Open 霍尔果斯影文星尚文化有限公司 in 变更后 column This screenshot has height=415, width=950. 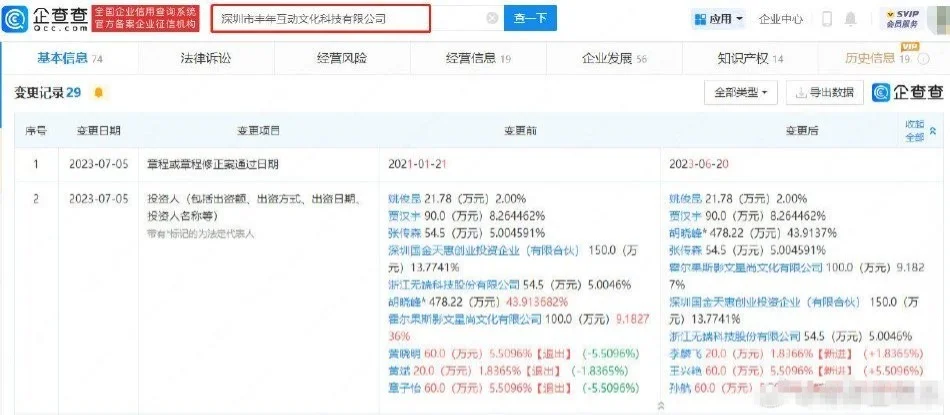point(745,267)
